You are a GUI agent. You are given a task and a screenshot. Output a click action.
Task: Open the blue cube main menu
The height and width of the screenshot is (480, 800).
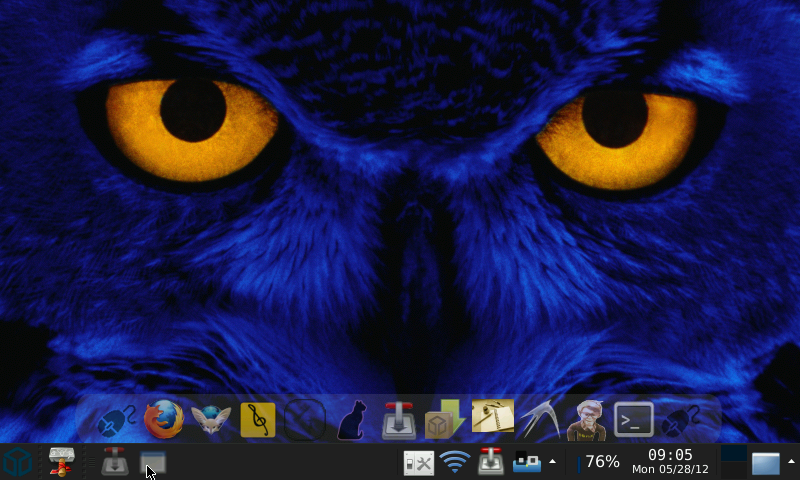tap(17, 462)
